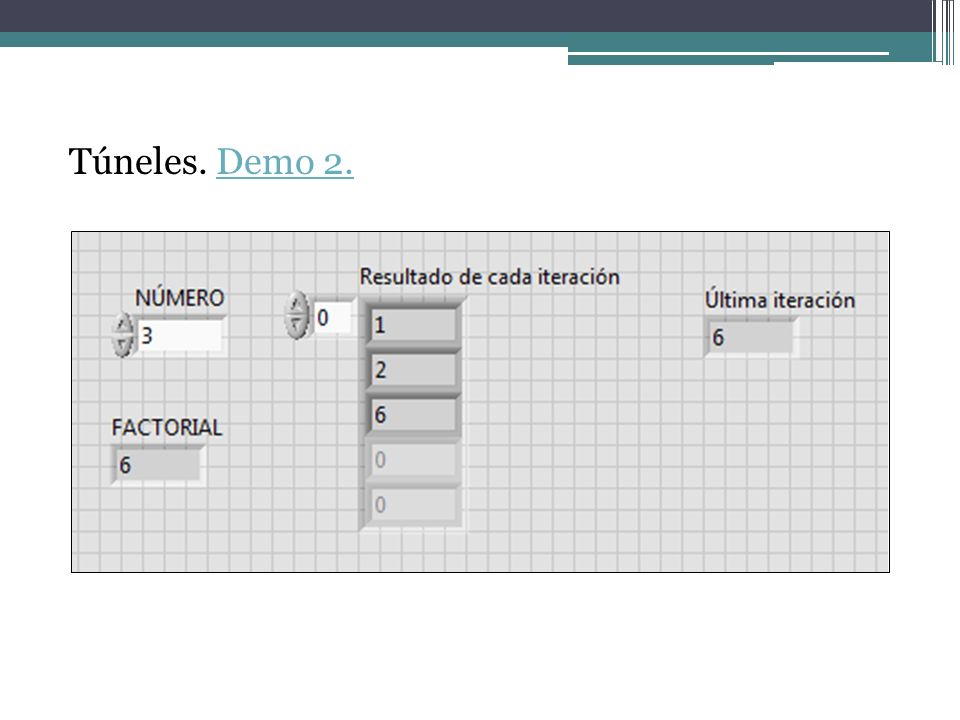
Task: Click the Última iteración label
Action: coord(779,299)
